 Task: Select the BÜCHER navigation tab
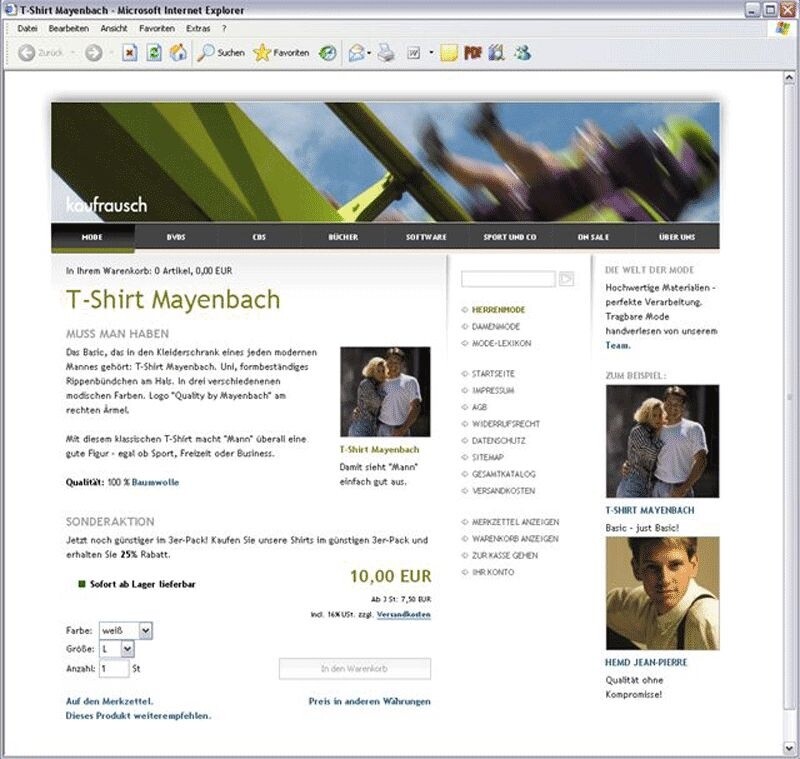[343, 237]
